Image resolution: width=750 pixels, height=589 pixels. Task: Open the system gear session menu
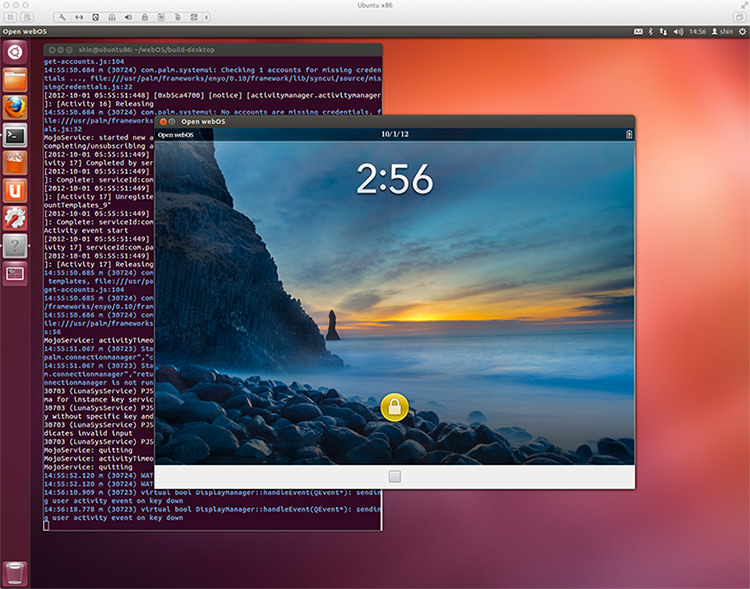tap(742, 32)
